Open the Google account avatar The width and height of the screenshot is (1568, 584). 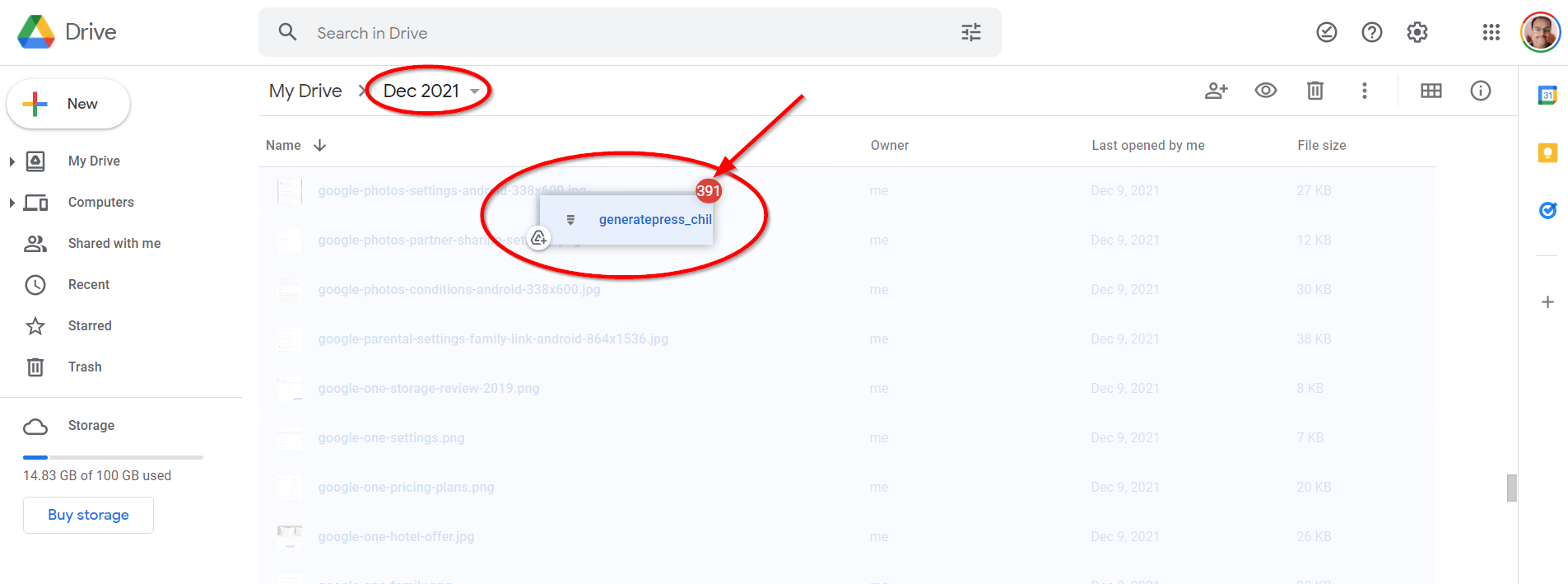[1541, 32]
